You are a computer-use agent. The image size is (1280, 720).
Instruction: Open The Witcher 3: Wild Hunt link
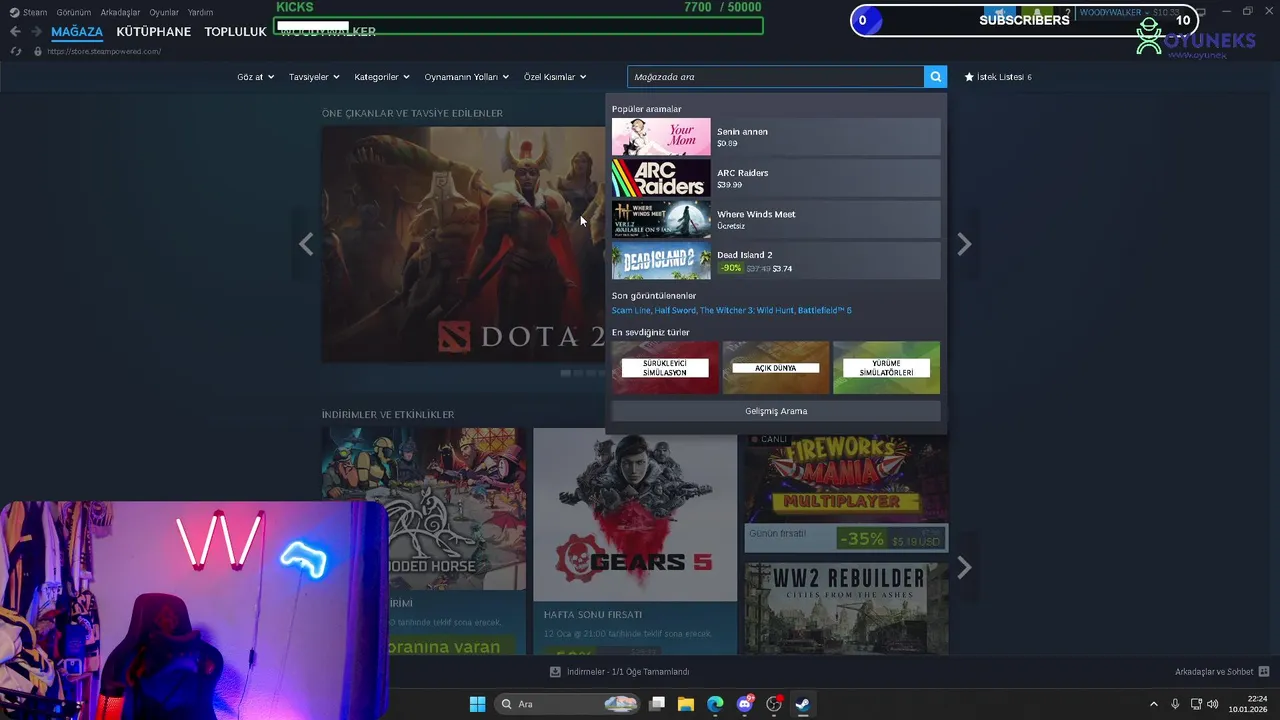(x=746, y=310)
